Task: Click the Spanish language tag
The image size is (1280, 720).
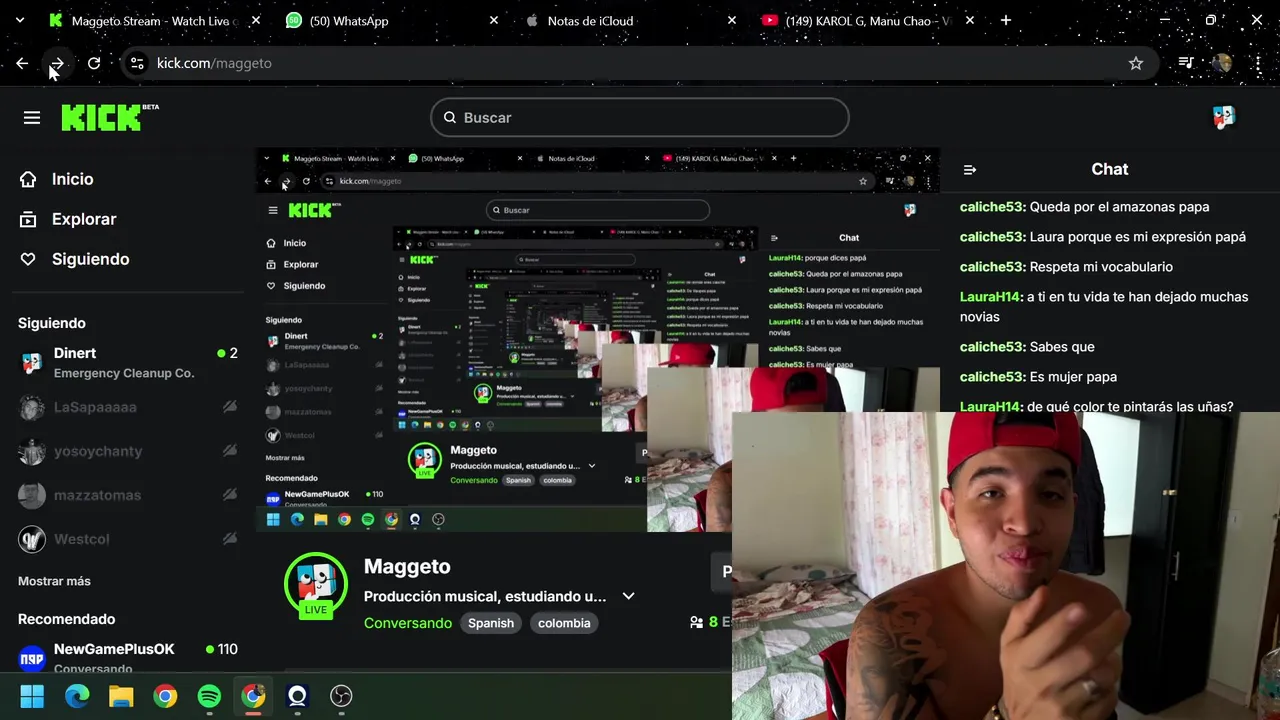Action: click(491, 623)
